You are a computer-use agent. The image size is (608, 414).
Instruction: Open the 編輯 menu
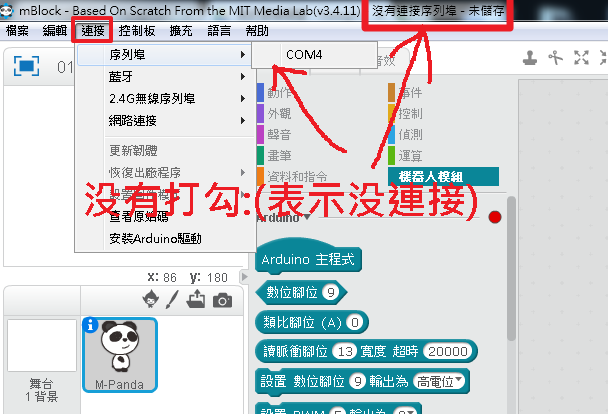55,31
